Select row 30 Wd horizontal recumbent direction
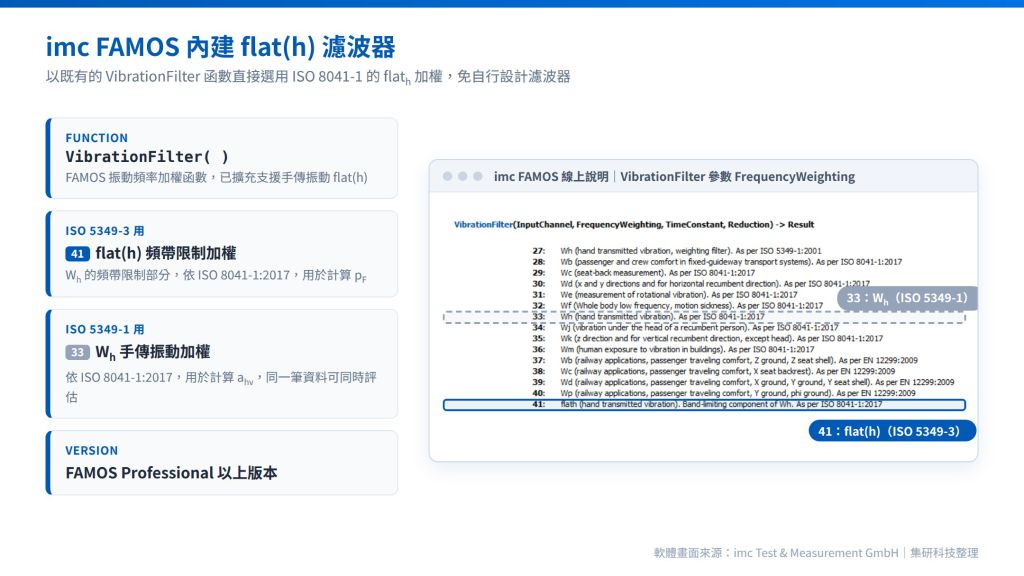This screenshot has width=1024, height=576. pyautogui.click(x=701, y=284)
